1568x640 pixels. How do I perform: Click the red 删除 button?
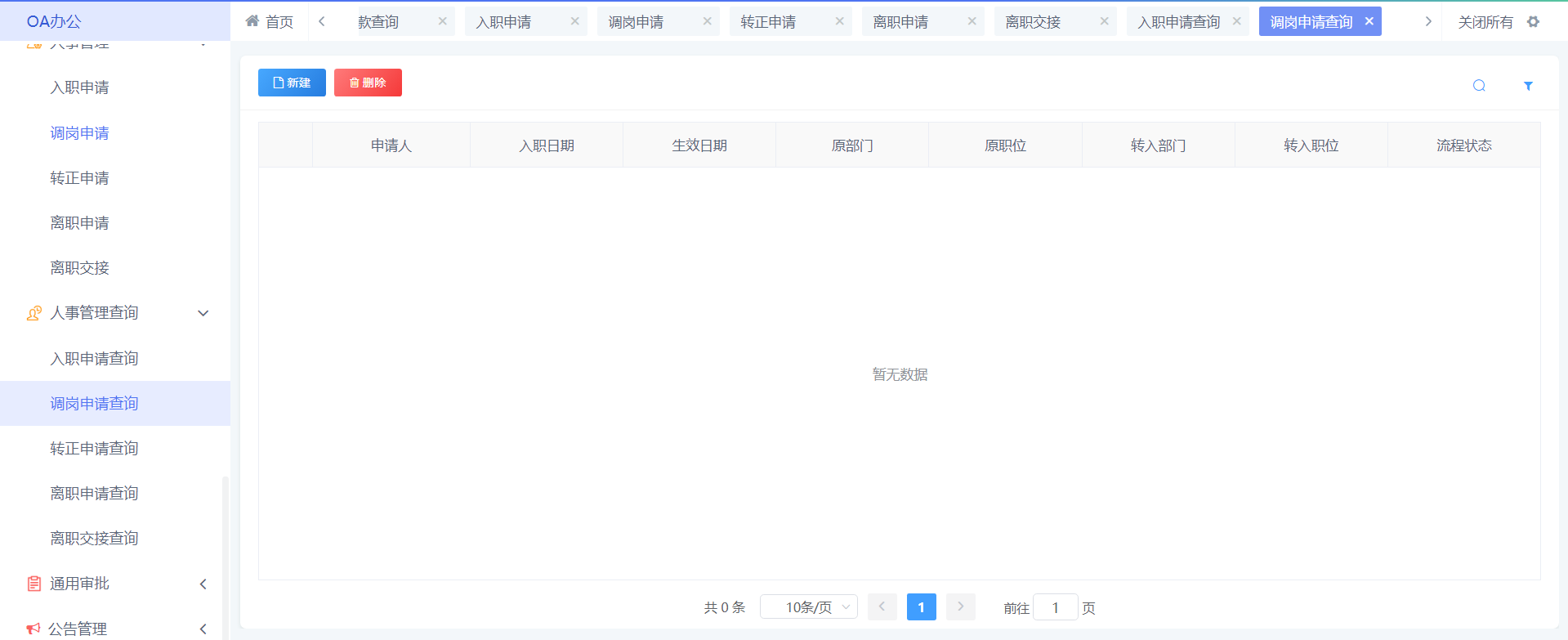tap(368, 83)
